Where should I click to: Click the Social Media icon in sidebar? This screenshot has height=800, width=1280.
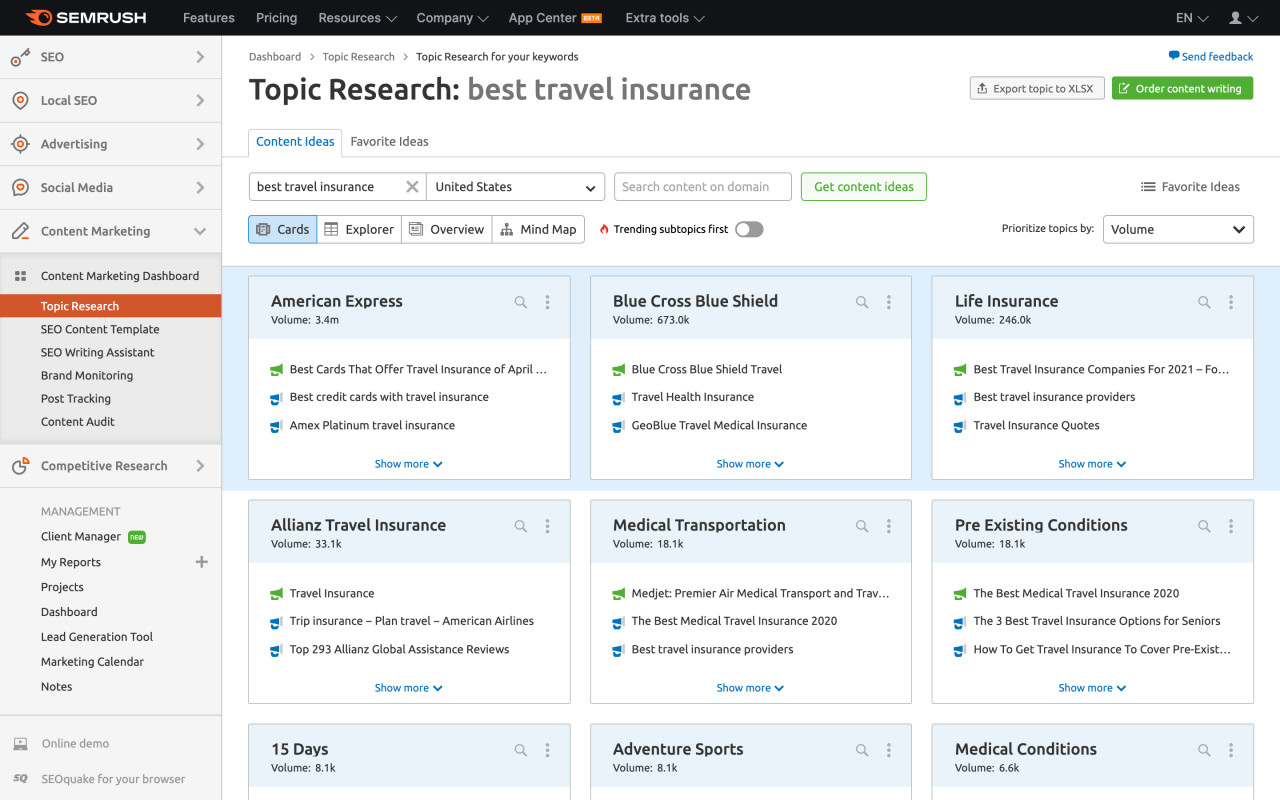20,188
